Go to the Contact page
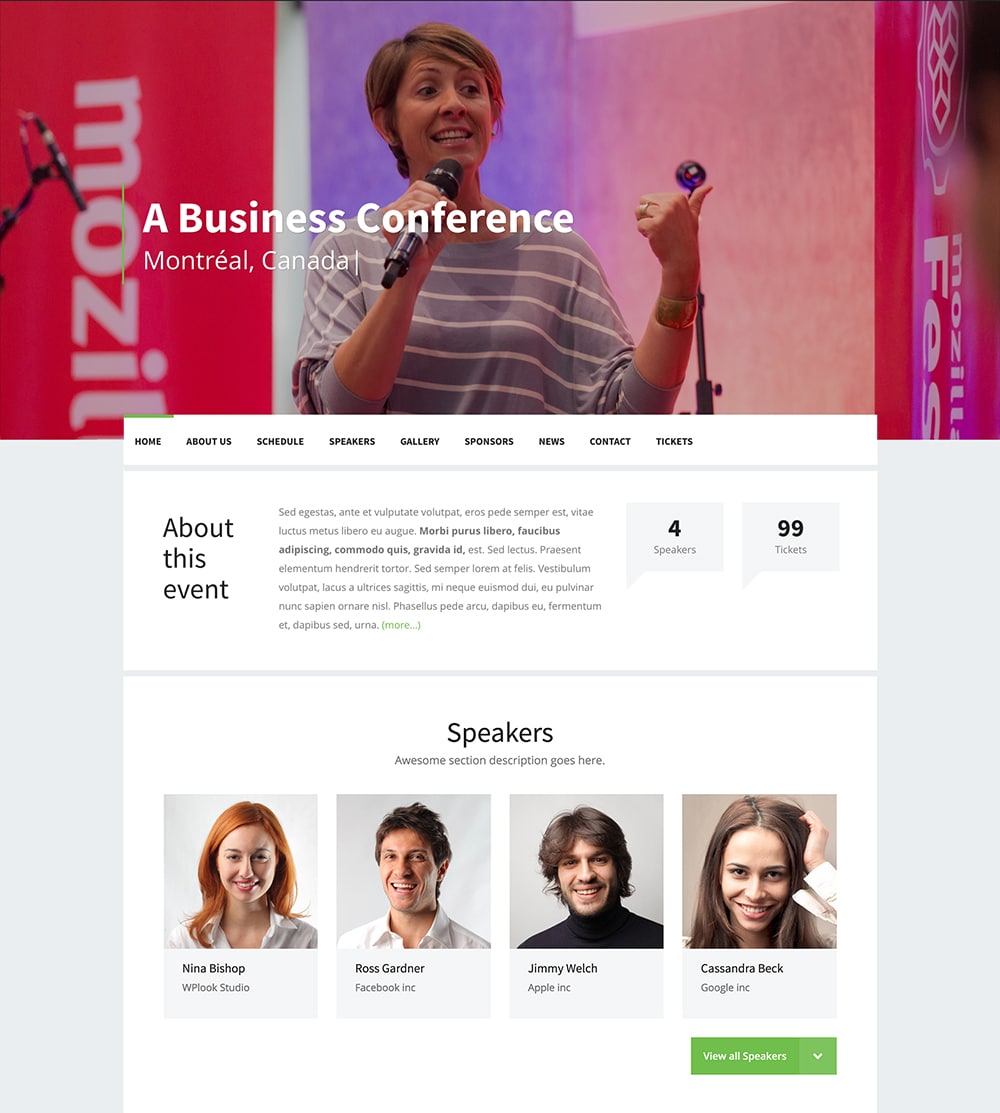1000x1113 pixels. pyautogui.click(x=610, y=442)
